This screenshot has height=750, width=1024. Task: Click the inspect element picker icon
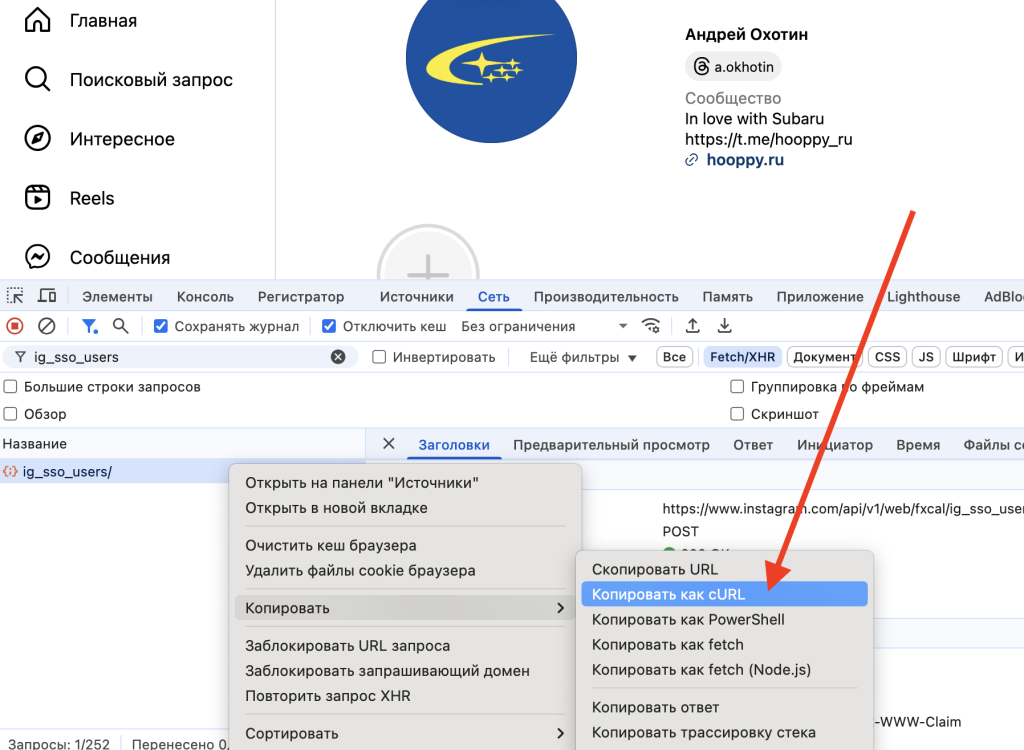[15, 296]
